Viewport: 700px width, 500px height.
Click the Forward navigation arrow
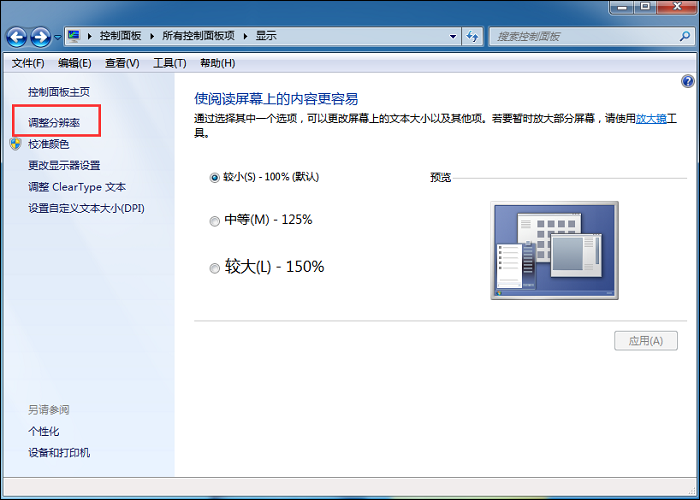pos(41,37)
